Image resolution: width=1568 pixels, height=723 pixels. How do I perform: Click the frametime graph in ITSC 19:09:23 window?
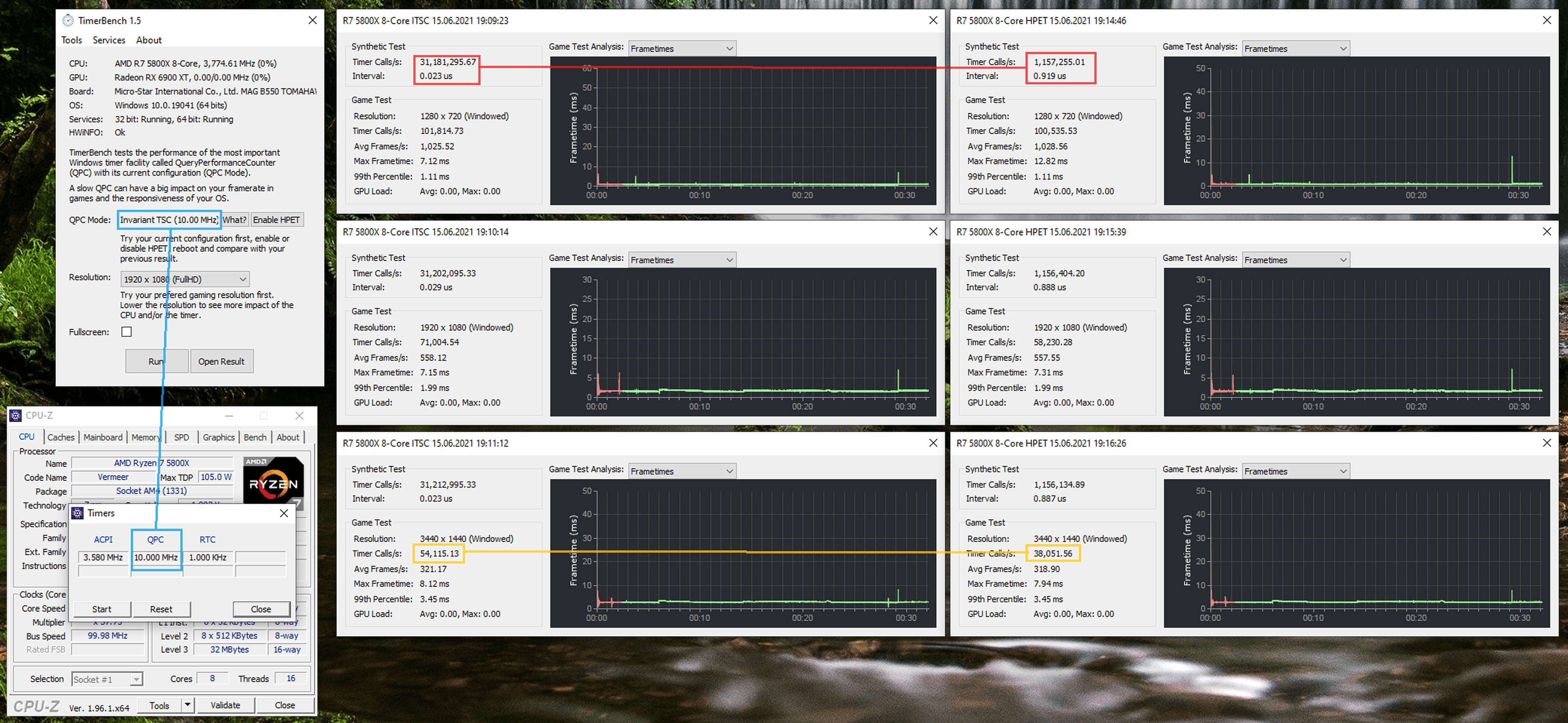742,131
